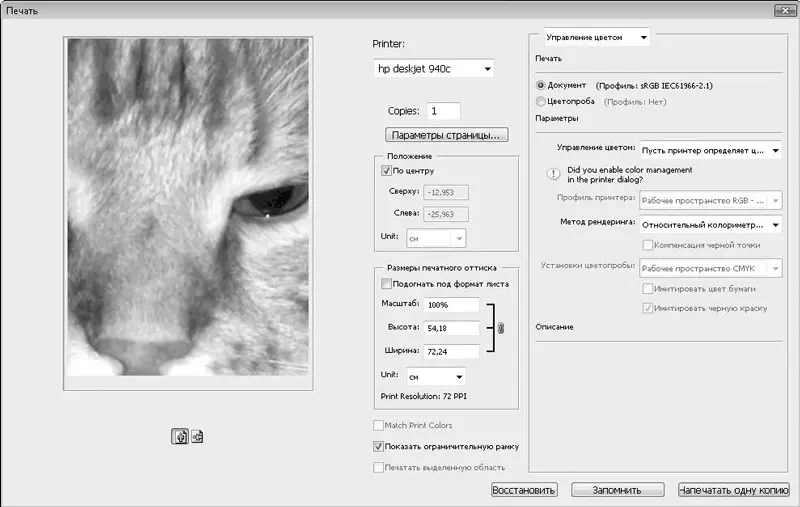This screenshot has height=507, width=800.
Task: Select portrait page orientation icon
Action: pos(182,436)
